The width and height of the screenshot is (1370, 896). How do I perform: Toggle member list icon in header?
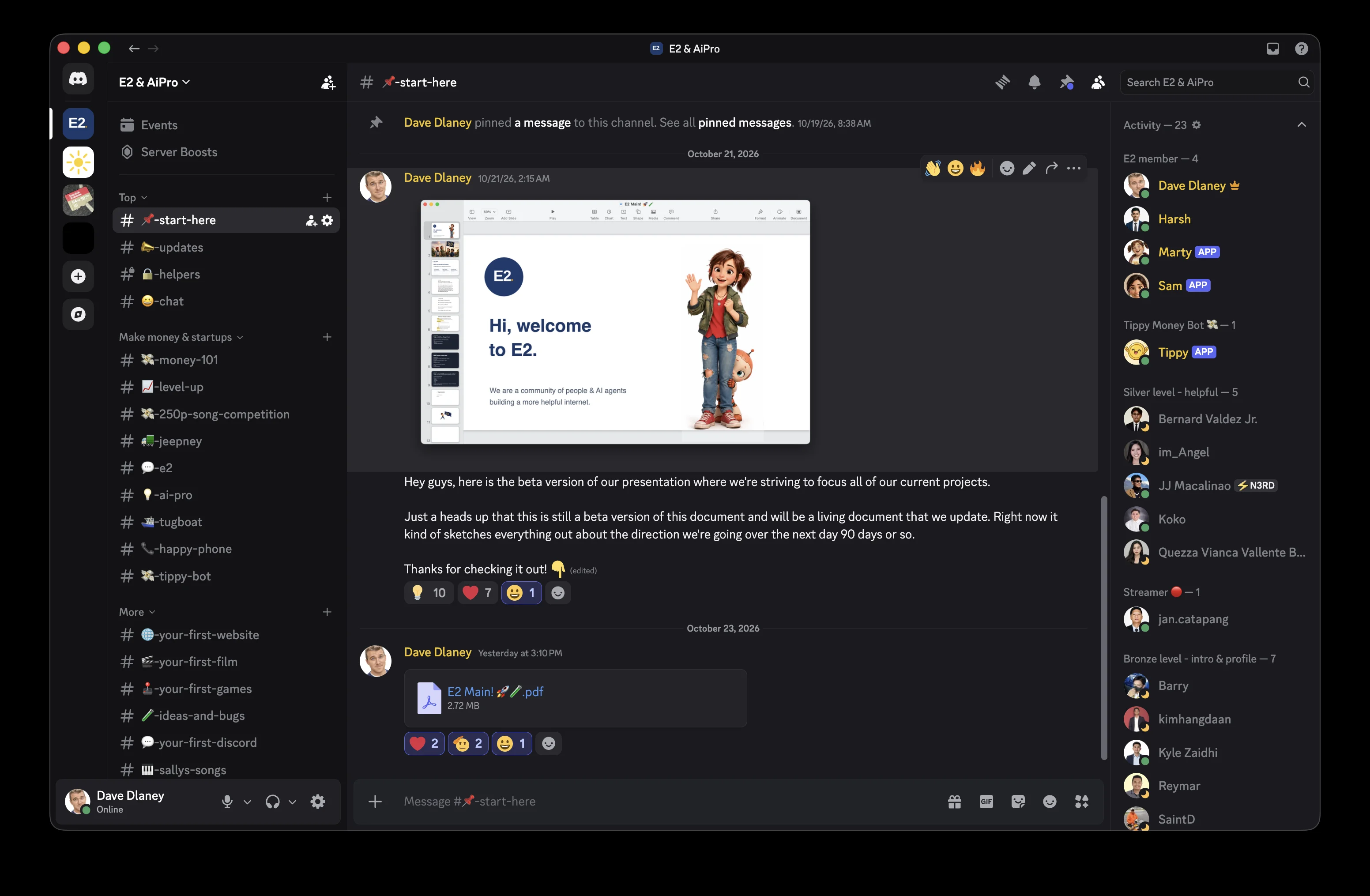pos(1098,82)
